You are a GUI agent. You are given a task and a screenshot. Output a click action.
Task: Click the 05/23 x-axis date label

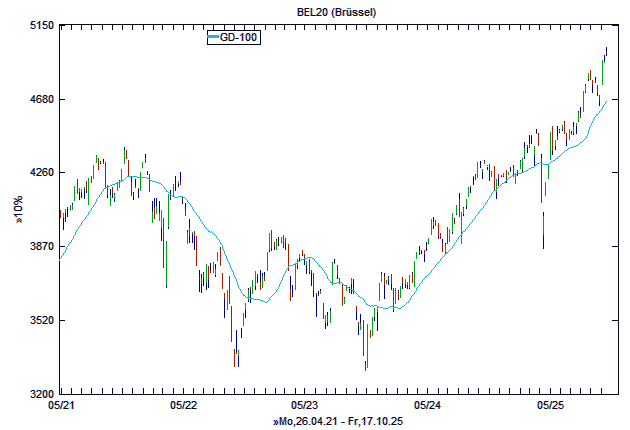305,406
